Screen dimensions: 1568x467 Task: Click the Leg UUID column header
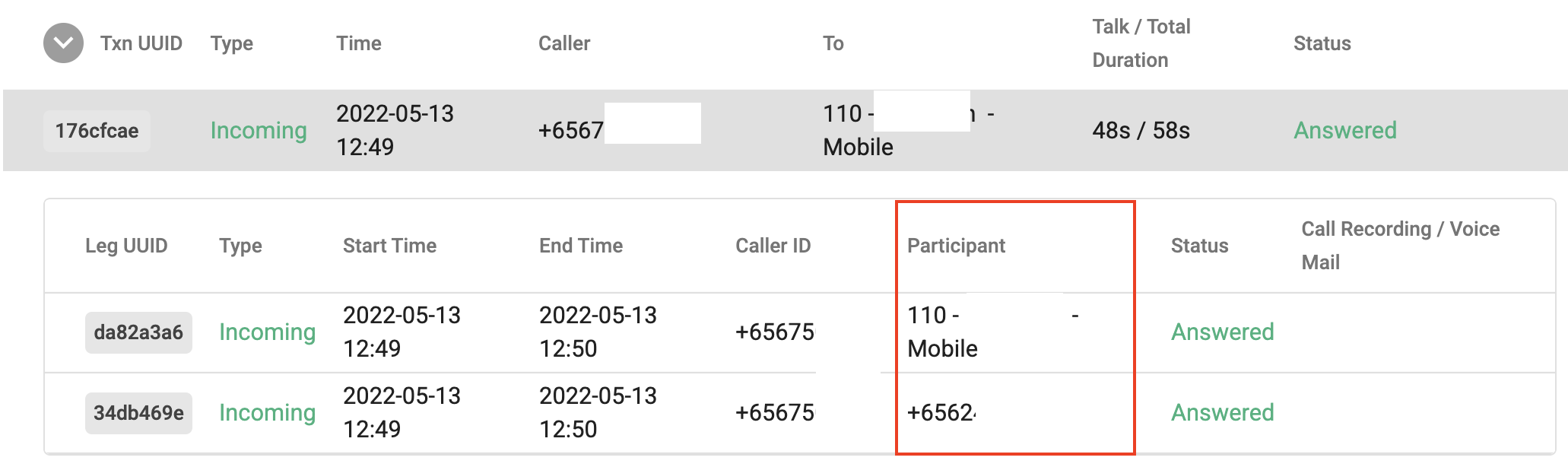pyautogui.click(x=126, y=246)
